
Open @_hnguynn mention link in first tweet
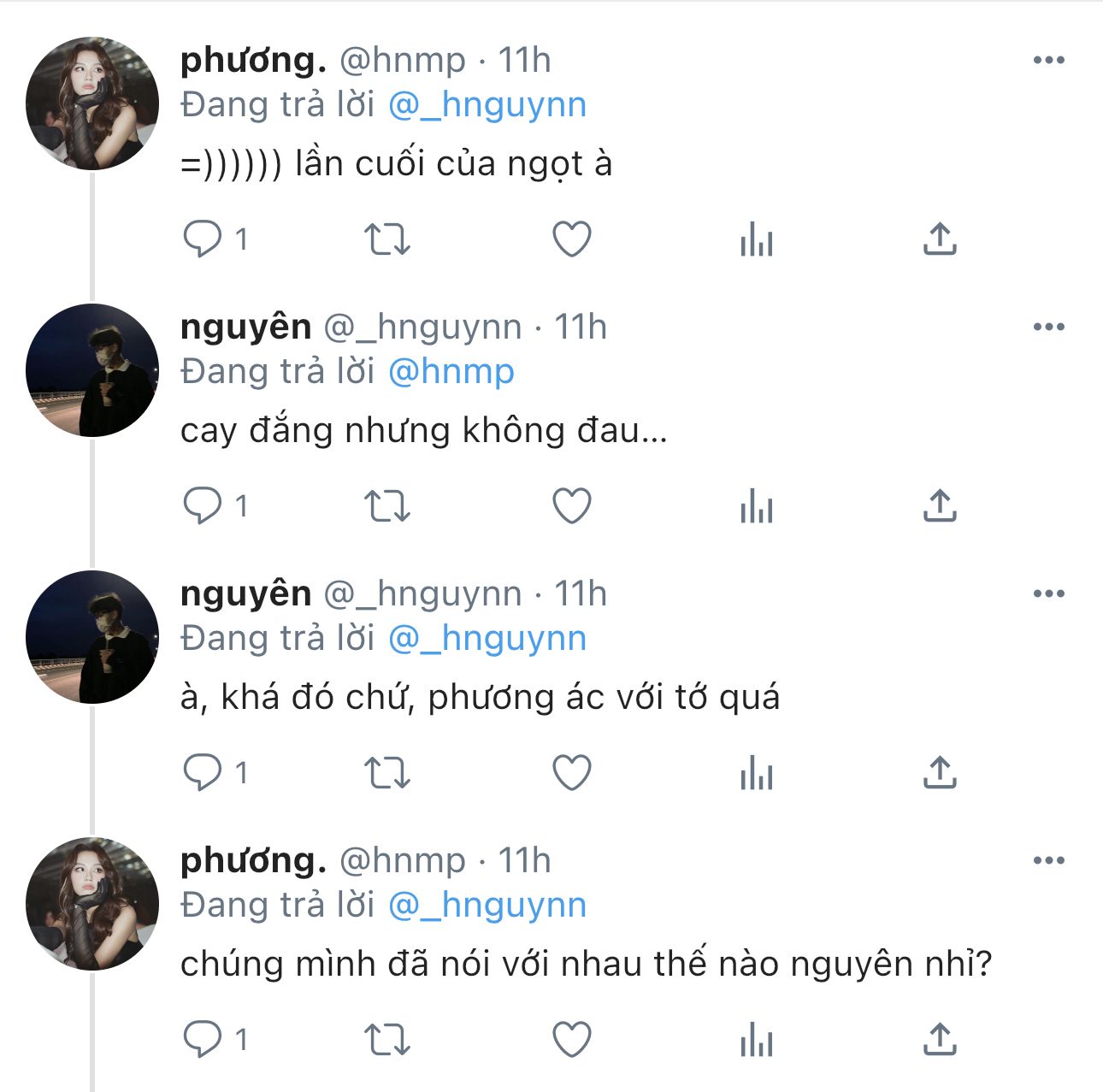pyautogui.click(x=487, y=105)
